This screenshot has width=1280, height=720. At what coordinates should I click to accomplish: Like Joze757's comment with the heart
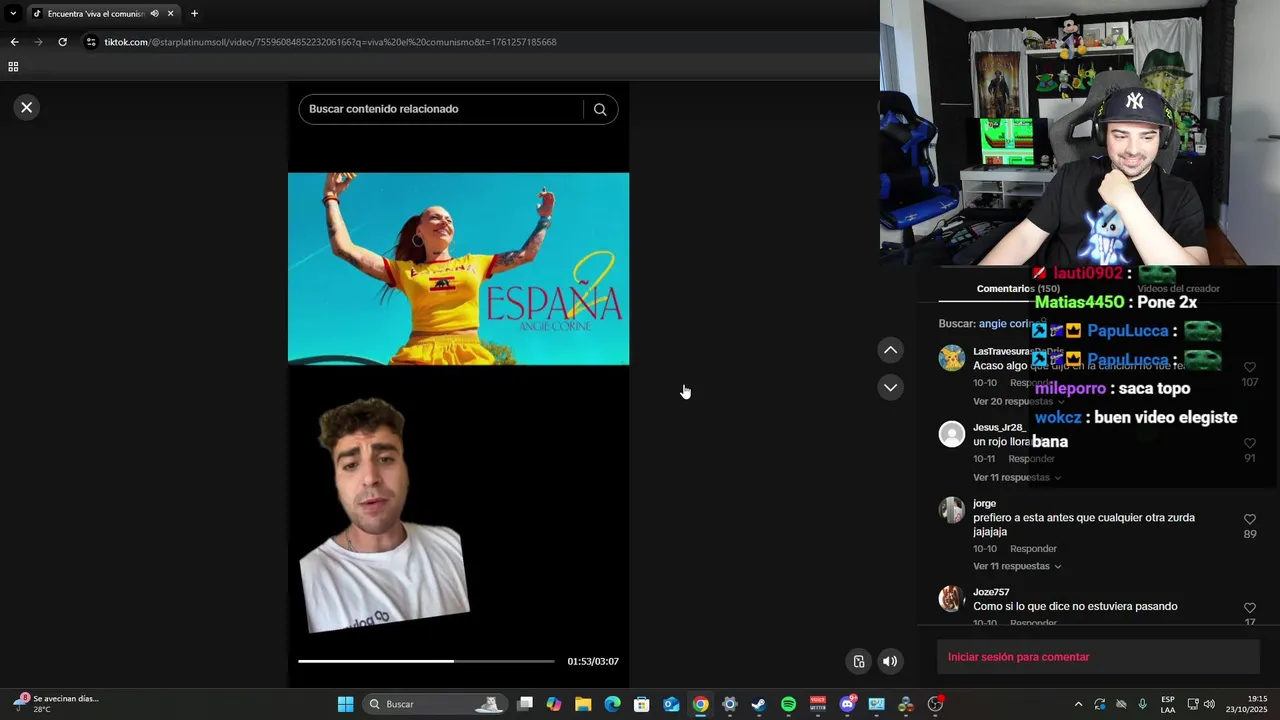1249,608
